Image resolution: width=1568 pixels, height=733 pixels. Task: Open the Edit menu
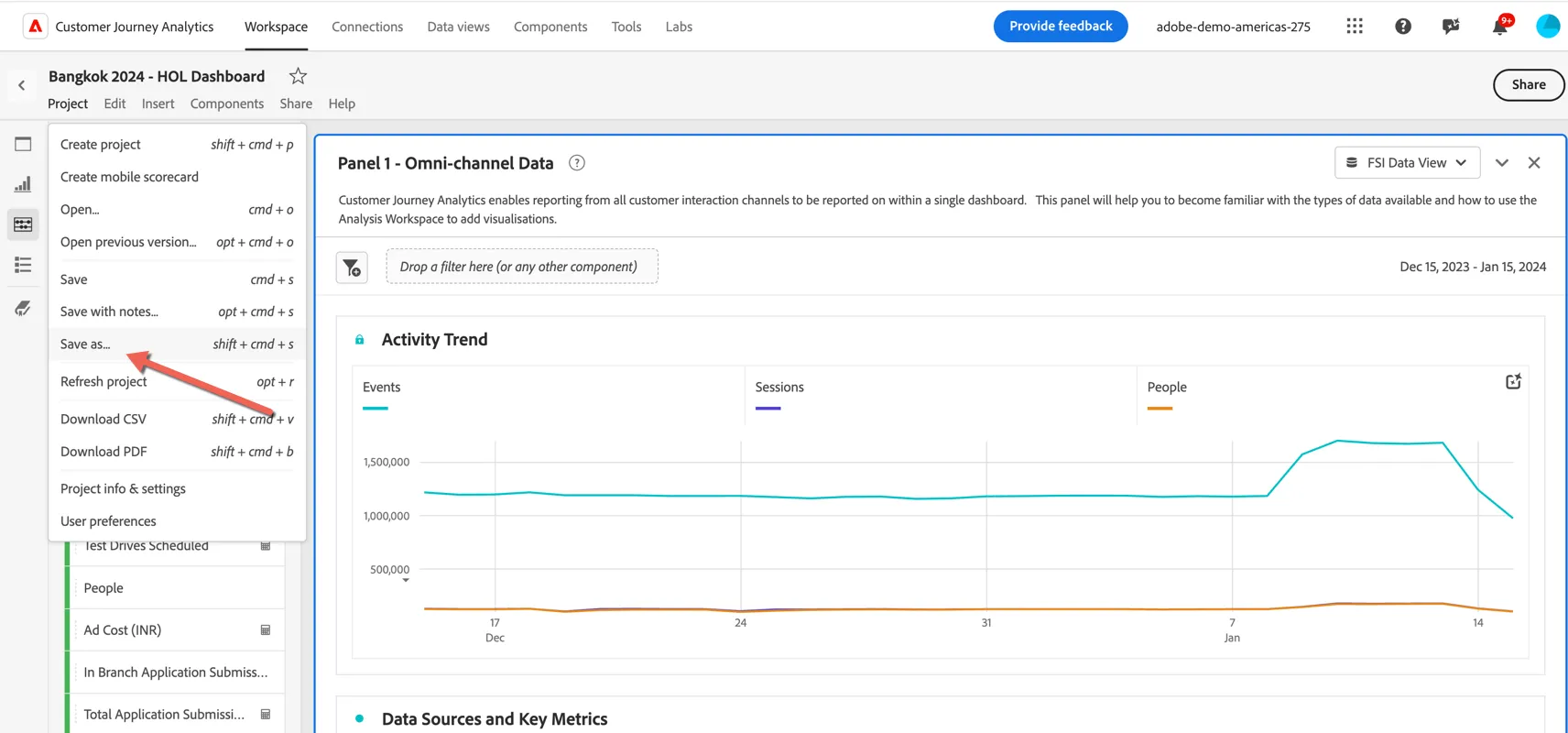pos(114,104)
